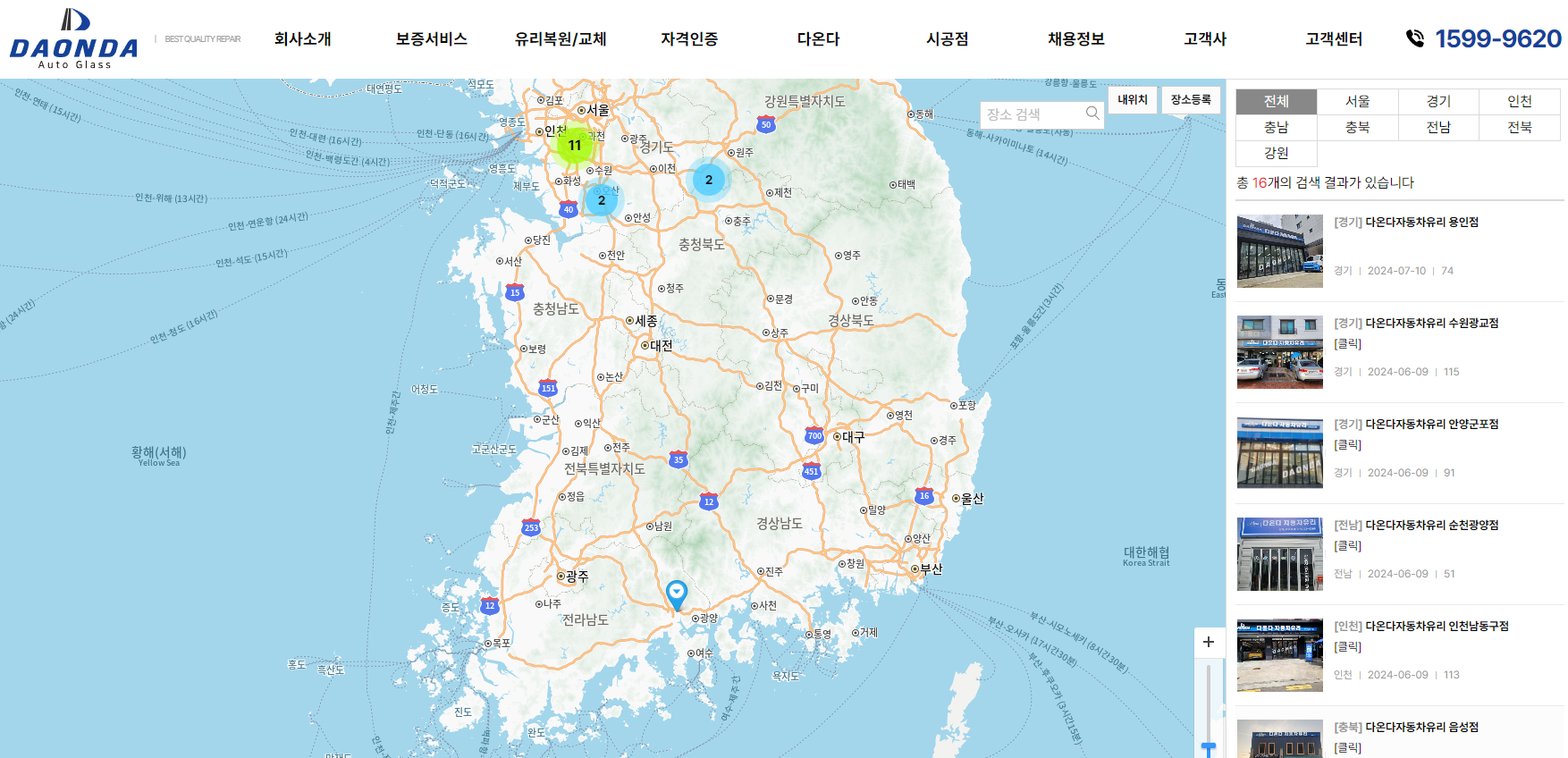Open the 고객사 menu
The width and height of the screenshot is (1568, 758).
1205,38
